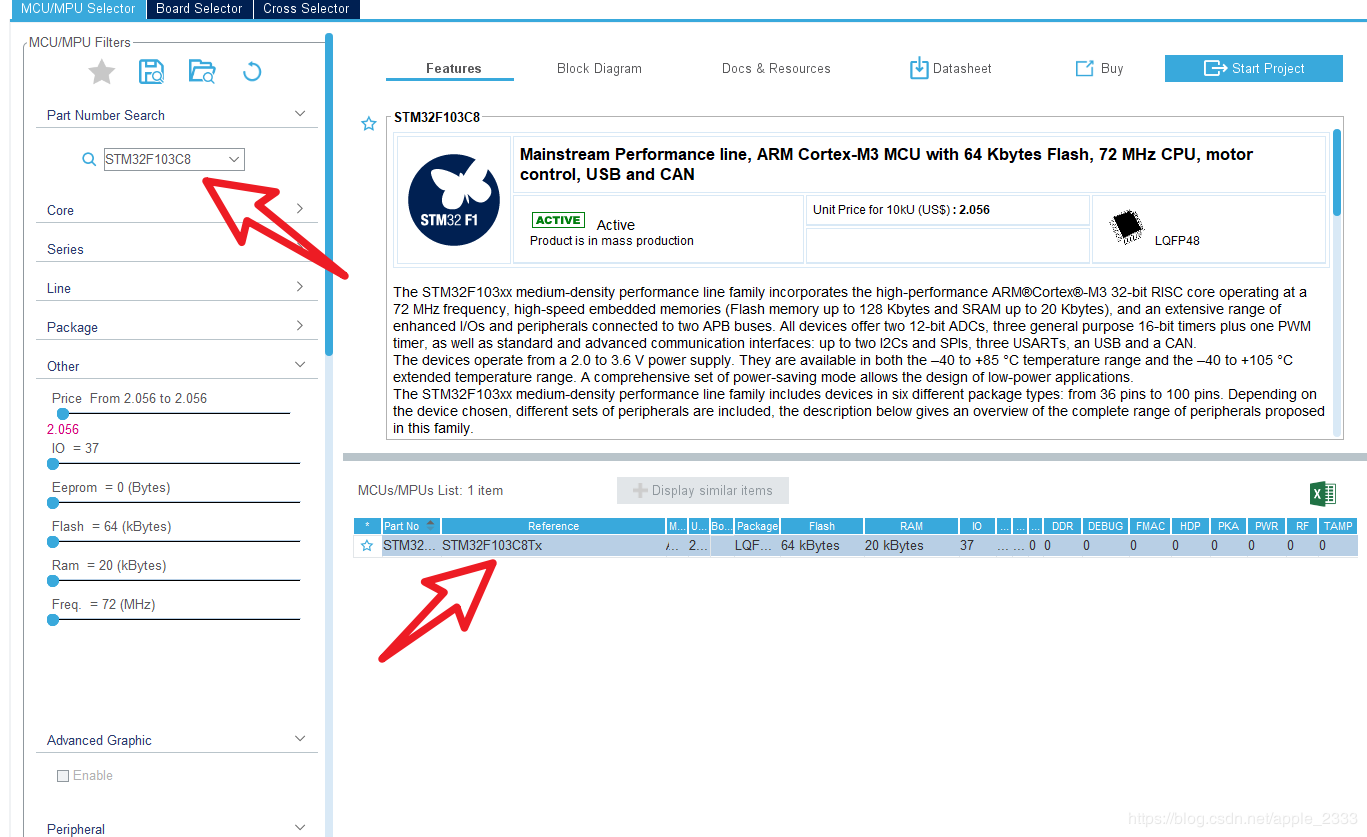
Task: Click the STM32 F1 butterfly logo
Action: point(455,199)
